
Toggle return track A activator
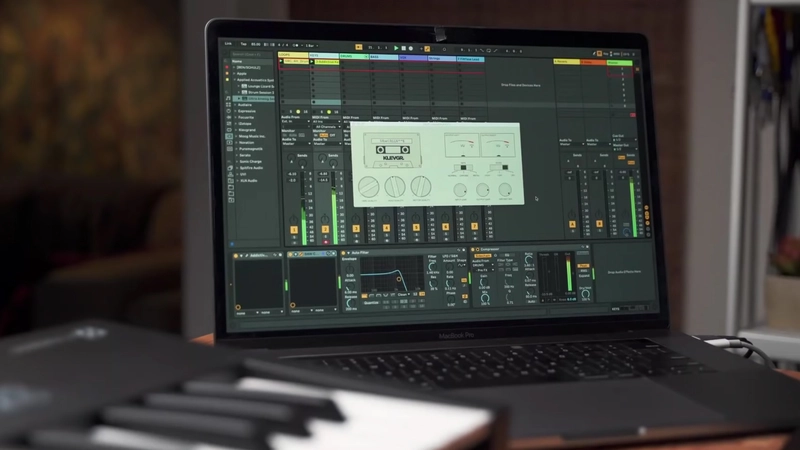pyautogui.click(x=572, y=224)
